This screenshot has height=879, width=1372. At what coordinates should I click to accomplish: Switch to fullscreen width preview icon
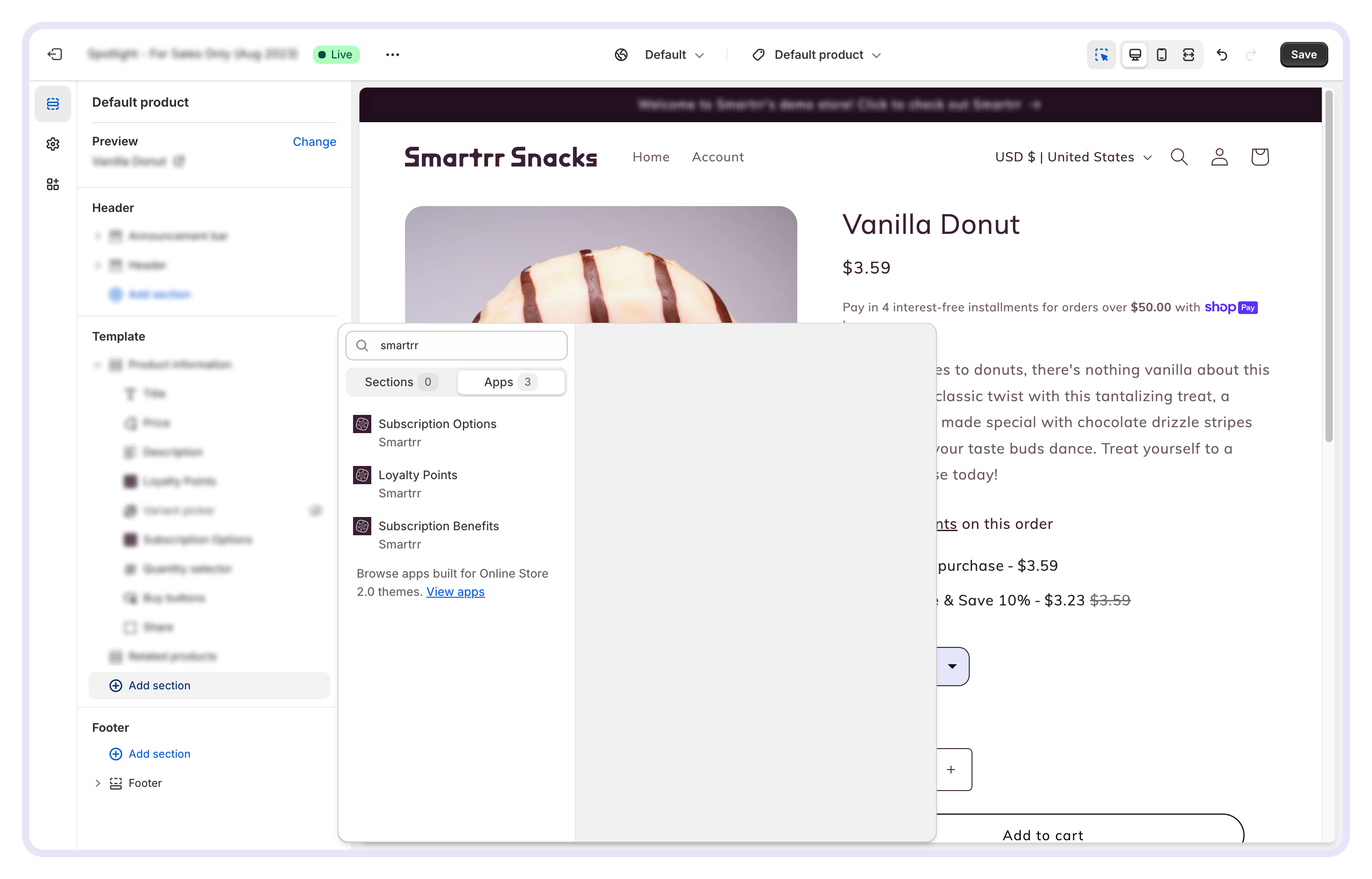(x=1188, y=55)
